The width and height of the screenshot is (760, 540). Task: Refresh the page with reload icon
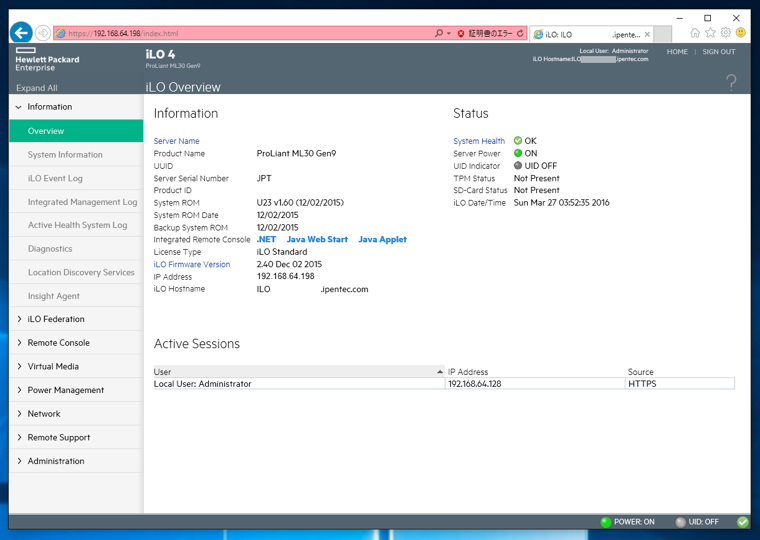[x=520, y=33]
